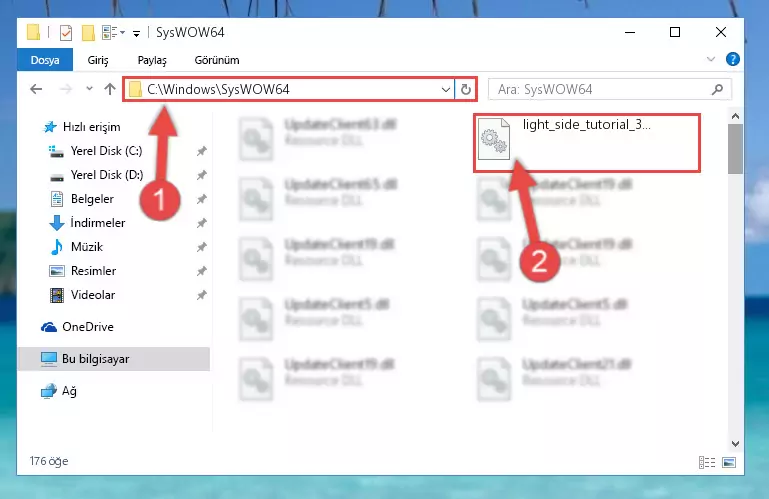This screenshot has height=499, width=769.
Task: Maximize the SysWOW64 window
Action: click(x=675, y=32)
